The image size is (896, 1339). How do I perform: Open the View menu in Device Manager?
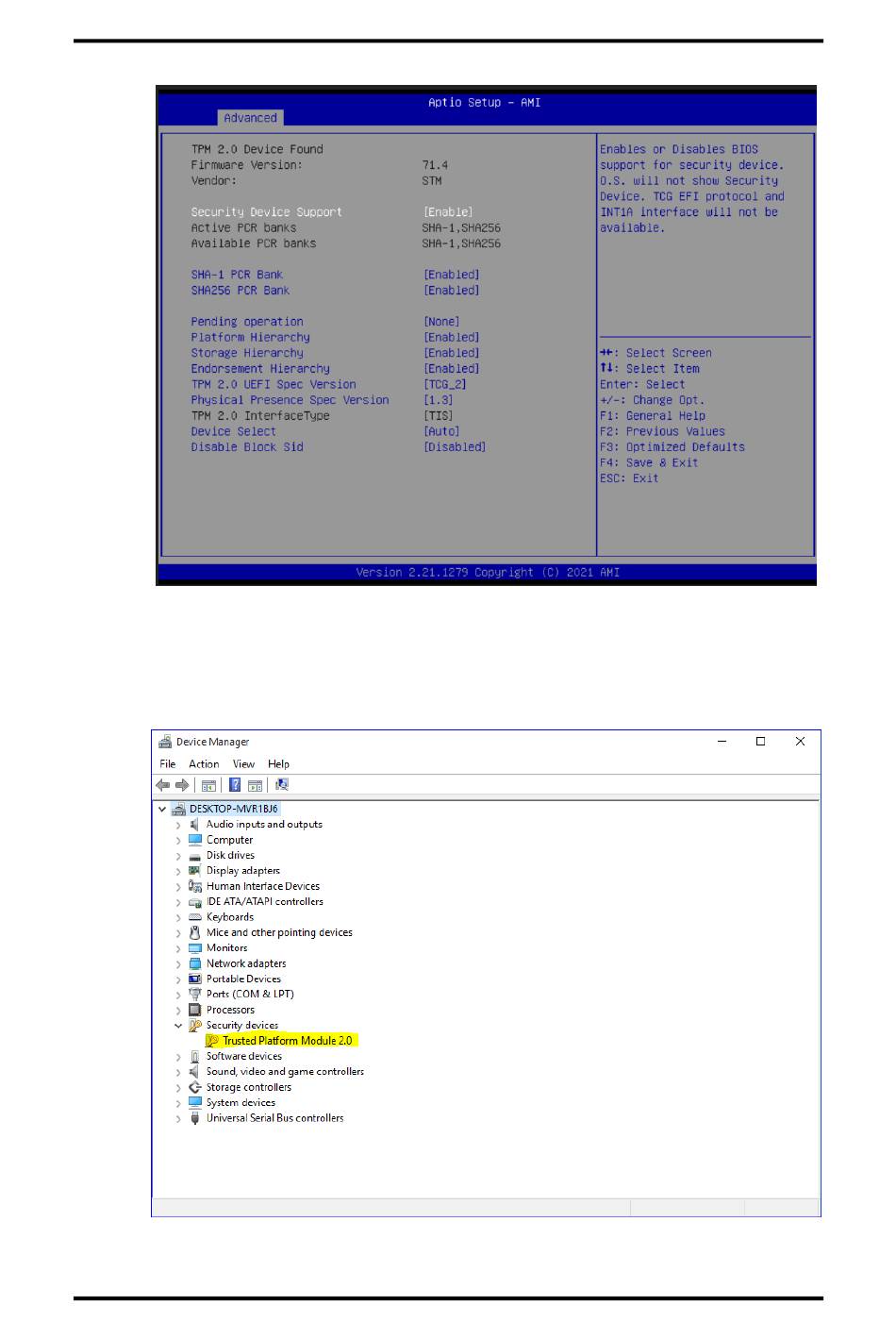click(243, 764)
